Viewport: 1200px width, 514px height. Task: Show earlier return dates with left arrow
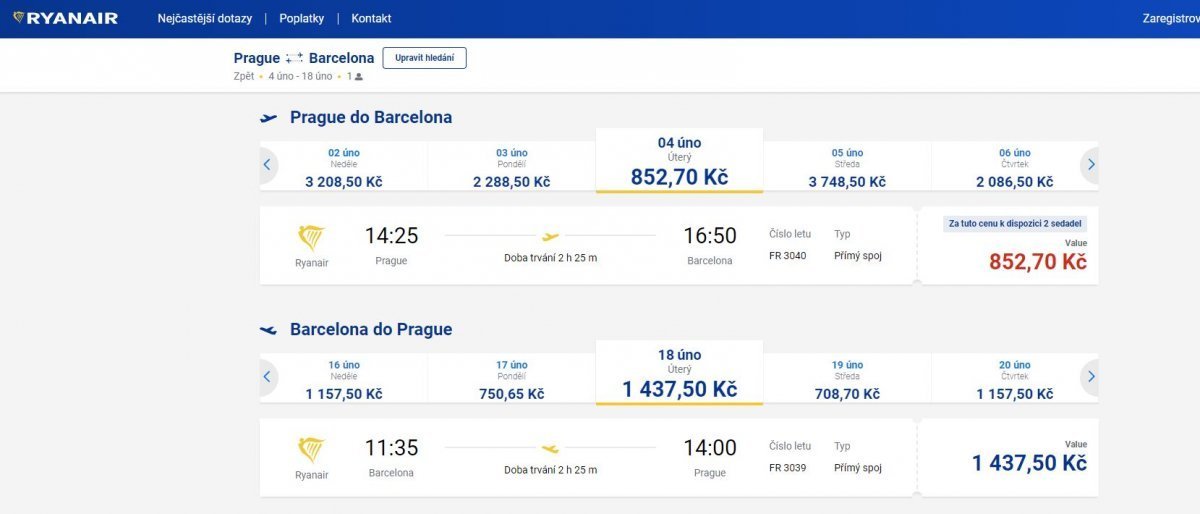[267, 376]
